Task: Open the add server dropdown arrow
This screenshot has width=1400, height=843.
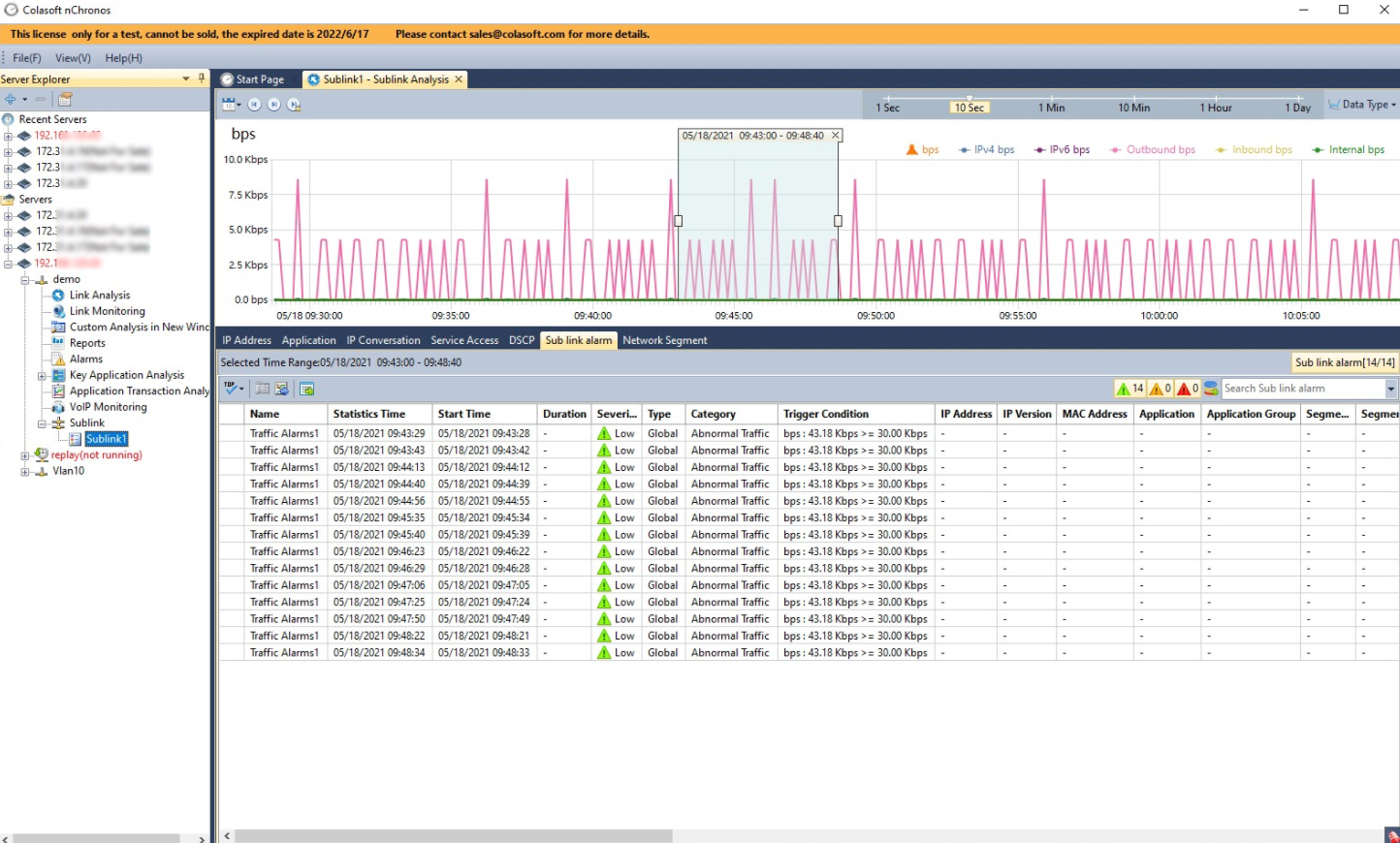Action: (x=24, y=99)
